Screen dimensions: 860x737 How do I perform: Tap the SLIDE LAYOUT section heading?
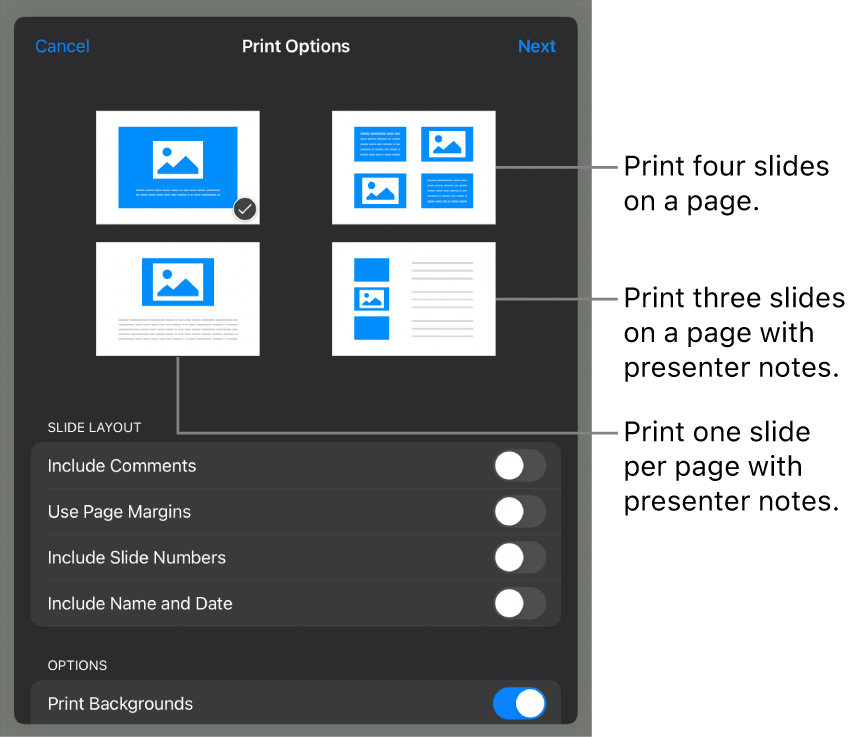(x=94, y=427)
